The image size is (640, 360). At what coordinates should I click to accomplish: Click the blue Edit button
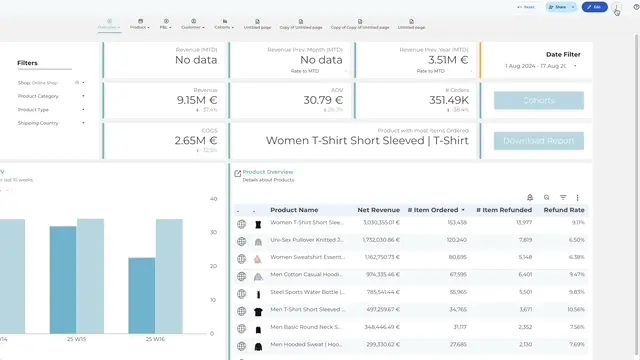tap(594, 7)
